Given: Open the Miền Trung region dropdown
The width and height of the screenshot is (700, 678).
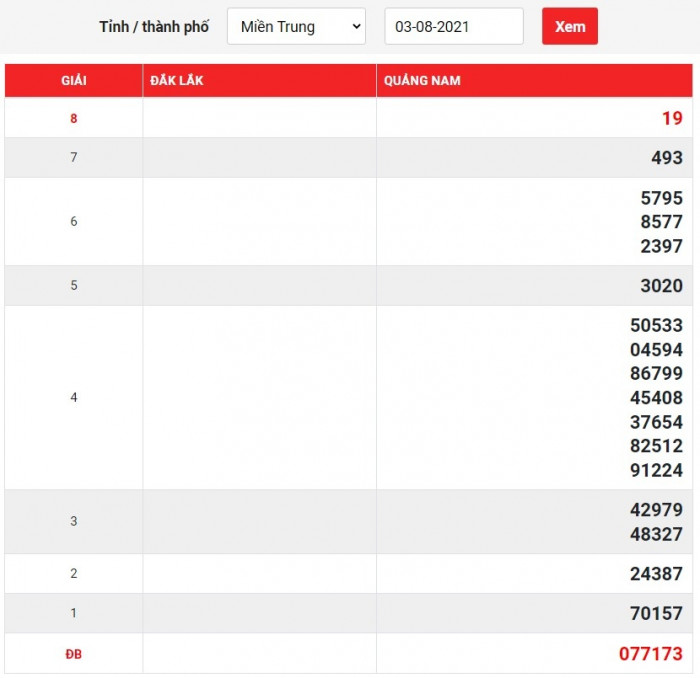Looking at the screenshot, I should point(296,27).
